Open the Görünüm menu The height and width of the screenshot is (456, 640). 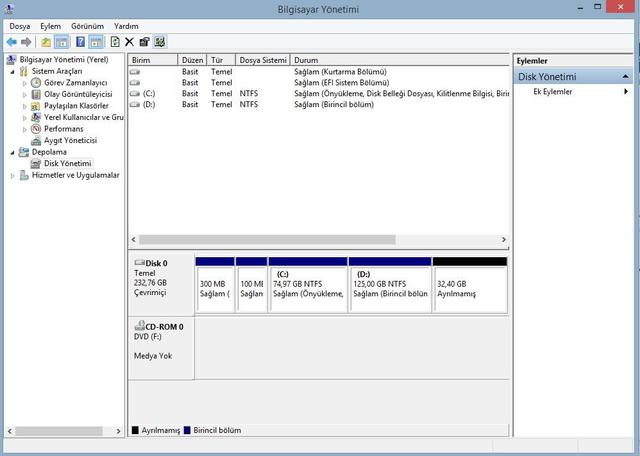click(87, 26)
